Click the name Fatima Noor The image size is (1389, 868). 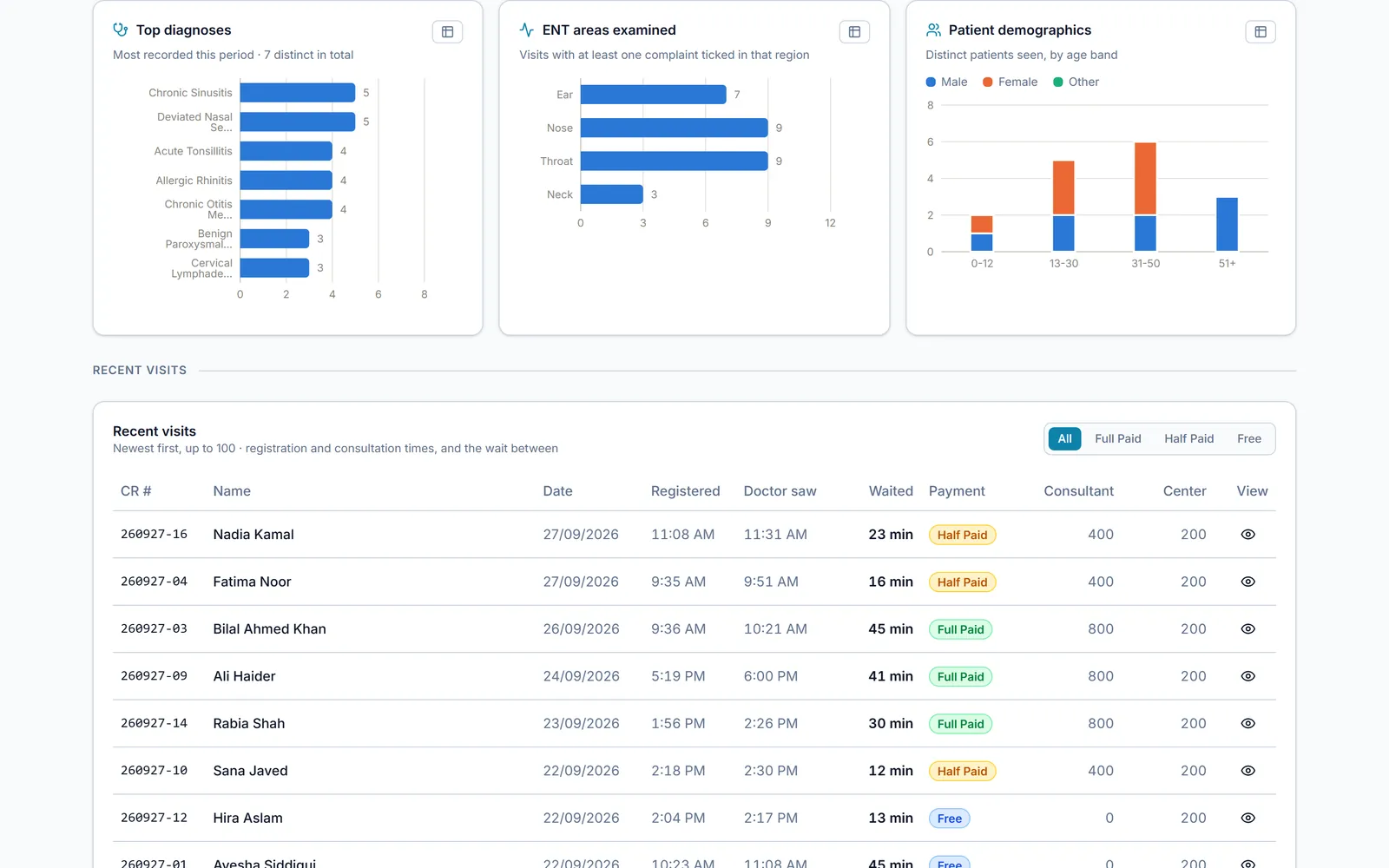pos(252,582)
